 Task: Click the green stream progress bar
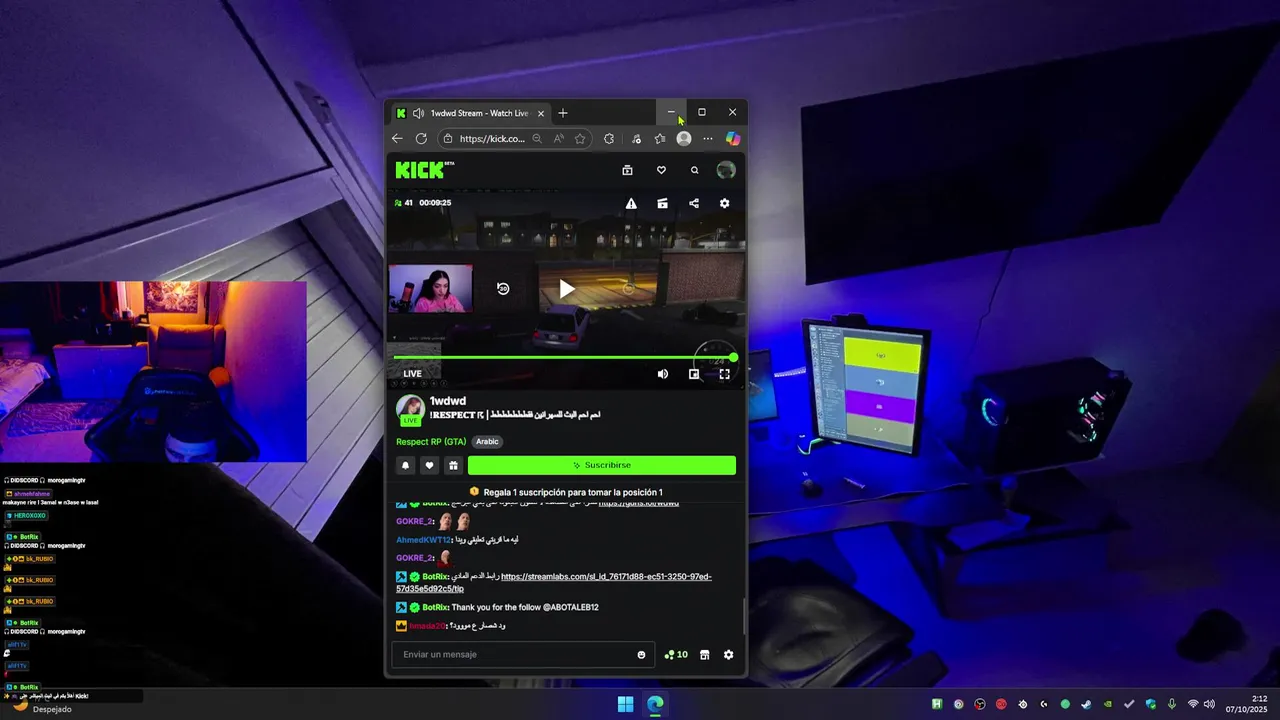(565, 357)
